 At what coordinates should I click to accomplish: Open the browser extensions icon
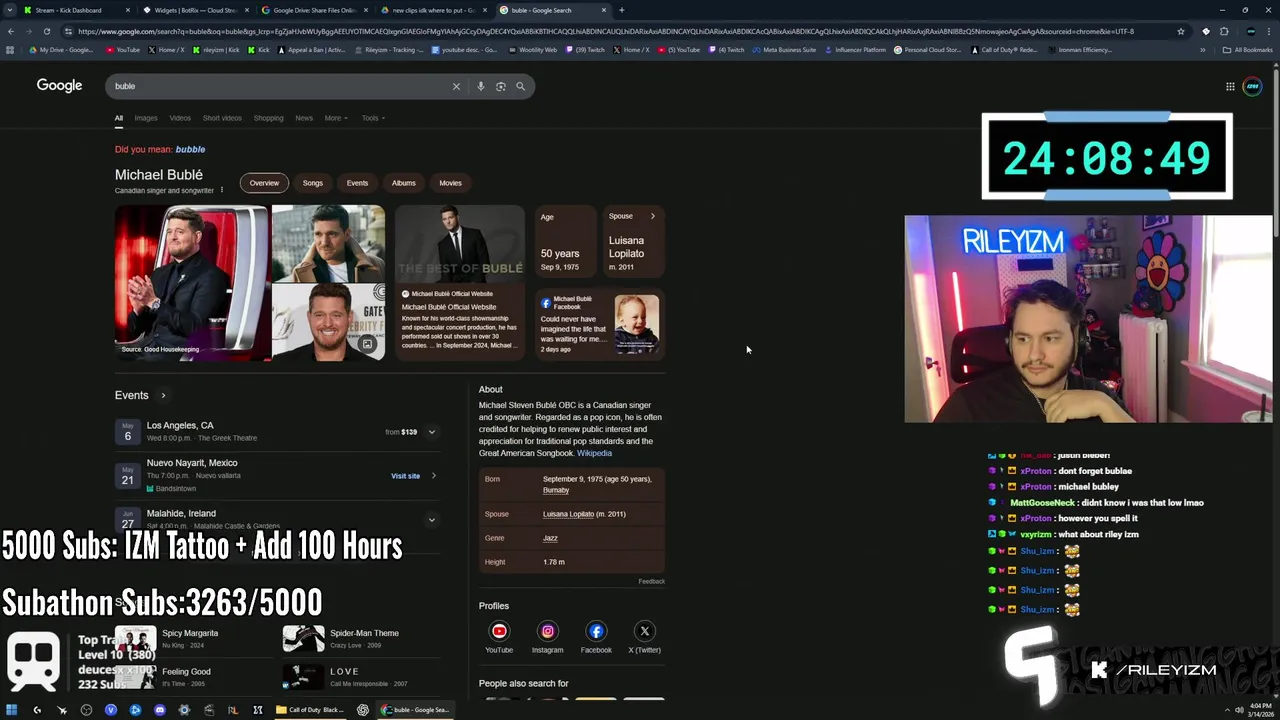pyautogui.click(x=1224, y=31)
